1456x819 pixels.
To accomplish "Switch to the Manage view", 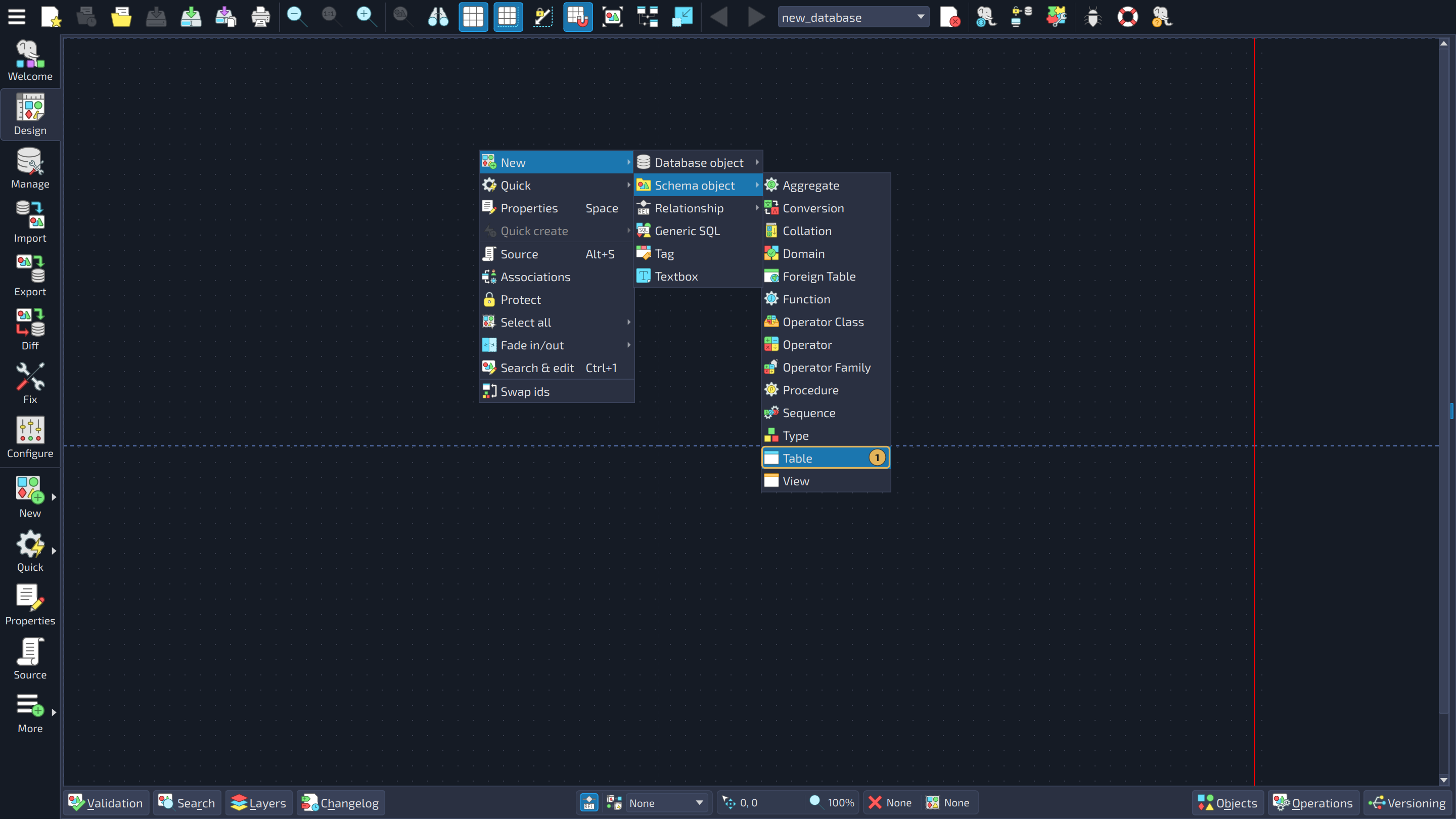I will coord(30,168).
